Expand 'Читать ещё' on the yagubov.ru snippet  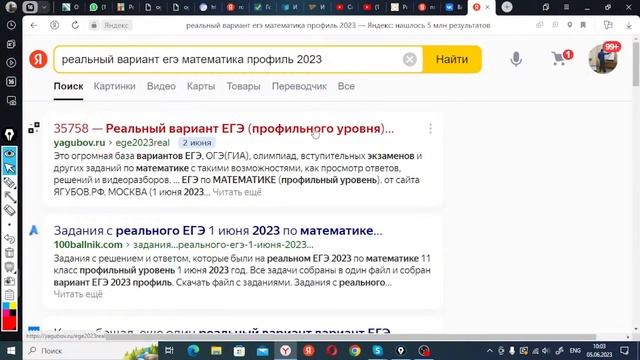237,192
